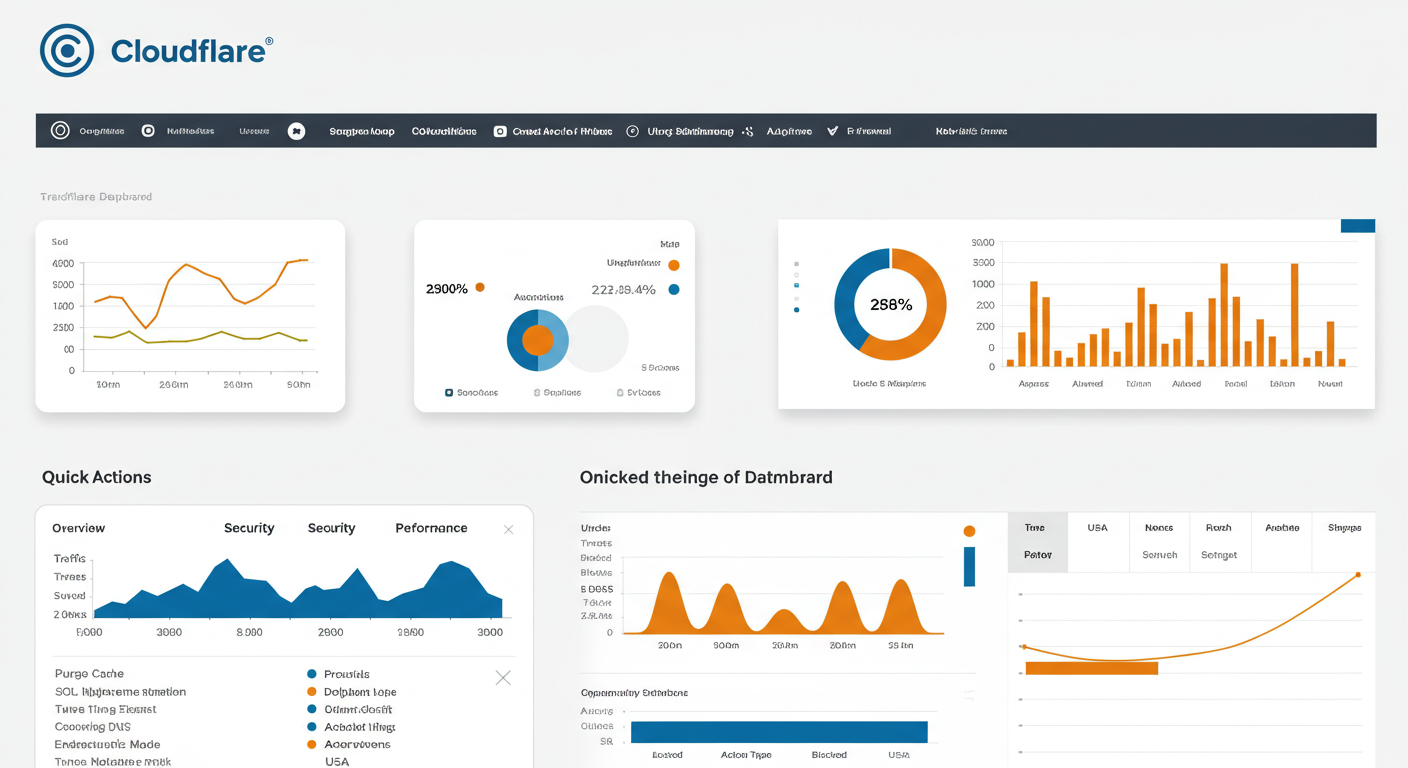Open the Performance tab in Quick Actions
Image resolution: width=1408 pixels, height=768 pixels.
click(x=431, y=528)
